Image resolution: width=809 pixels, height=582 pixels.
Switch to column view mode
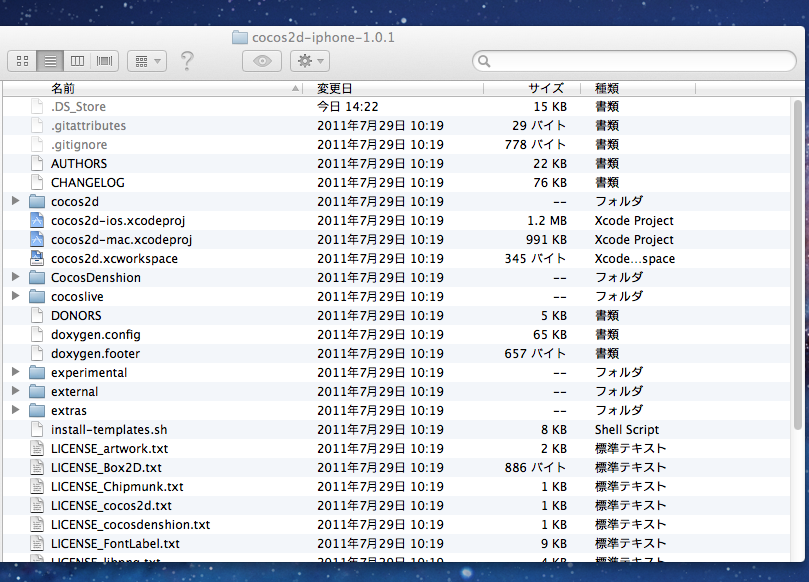(x=77, y=61)
